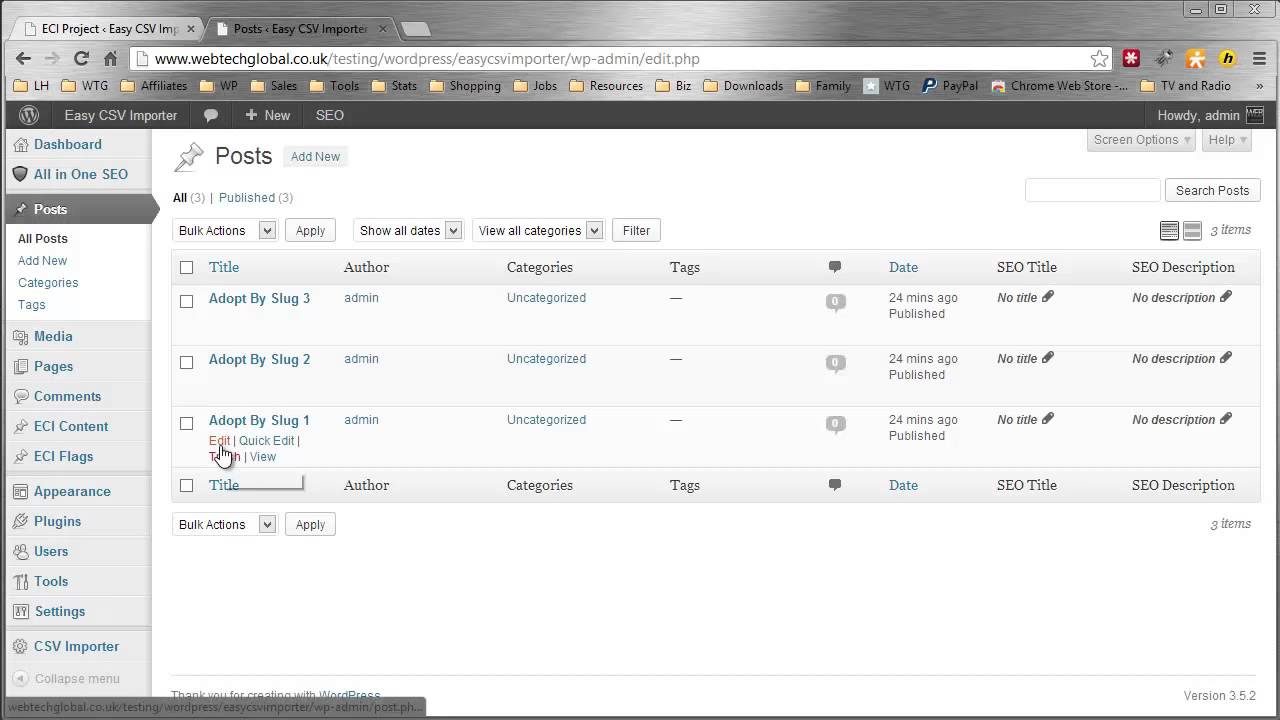Click comment count bubble for Adopt By Slug 3
The width and height of the screenshot is (1280, 720).
point(835,302)
